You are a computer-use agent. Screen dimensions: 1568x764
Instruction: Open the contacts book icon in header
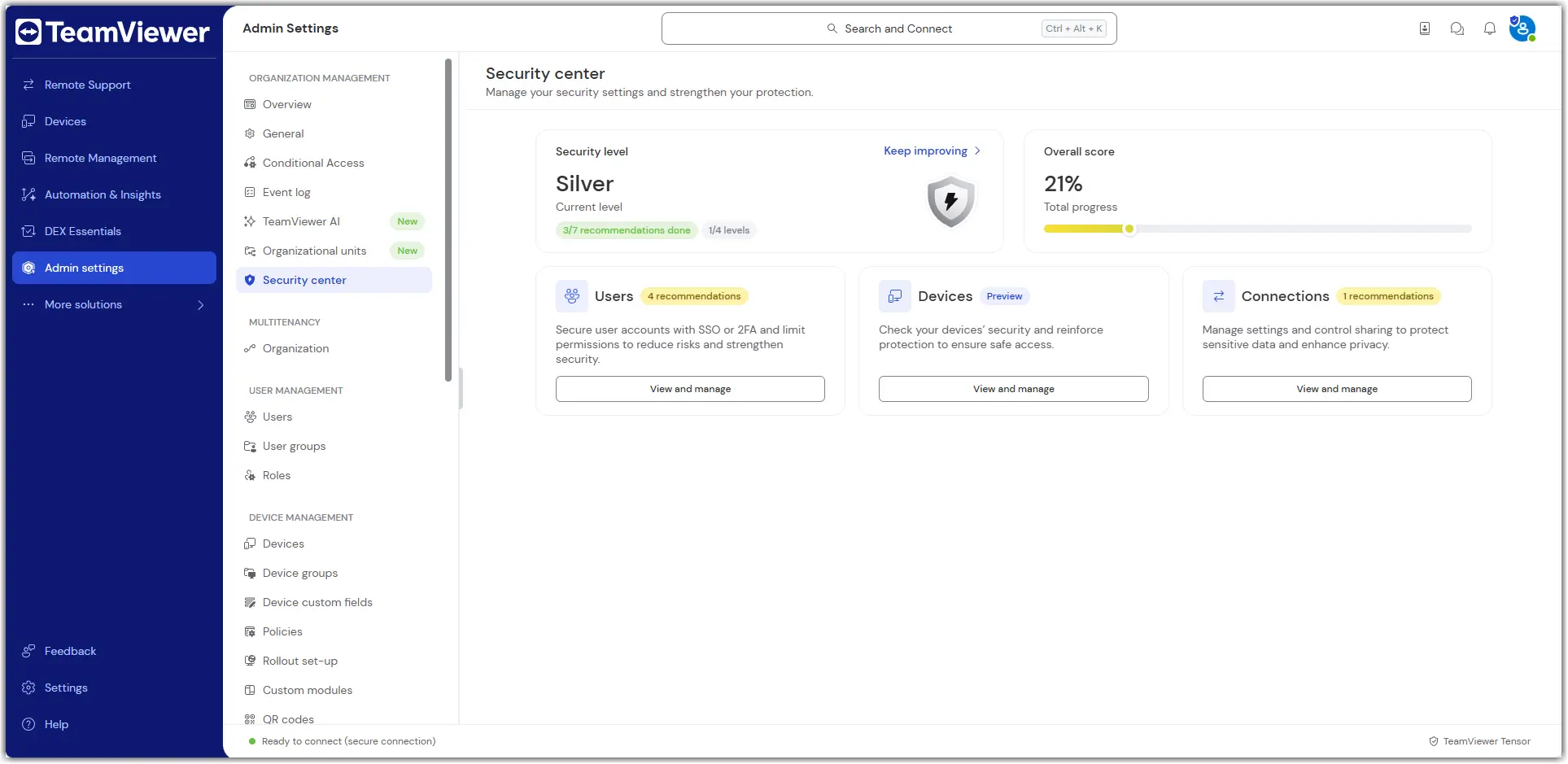click(1425, 28)
